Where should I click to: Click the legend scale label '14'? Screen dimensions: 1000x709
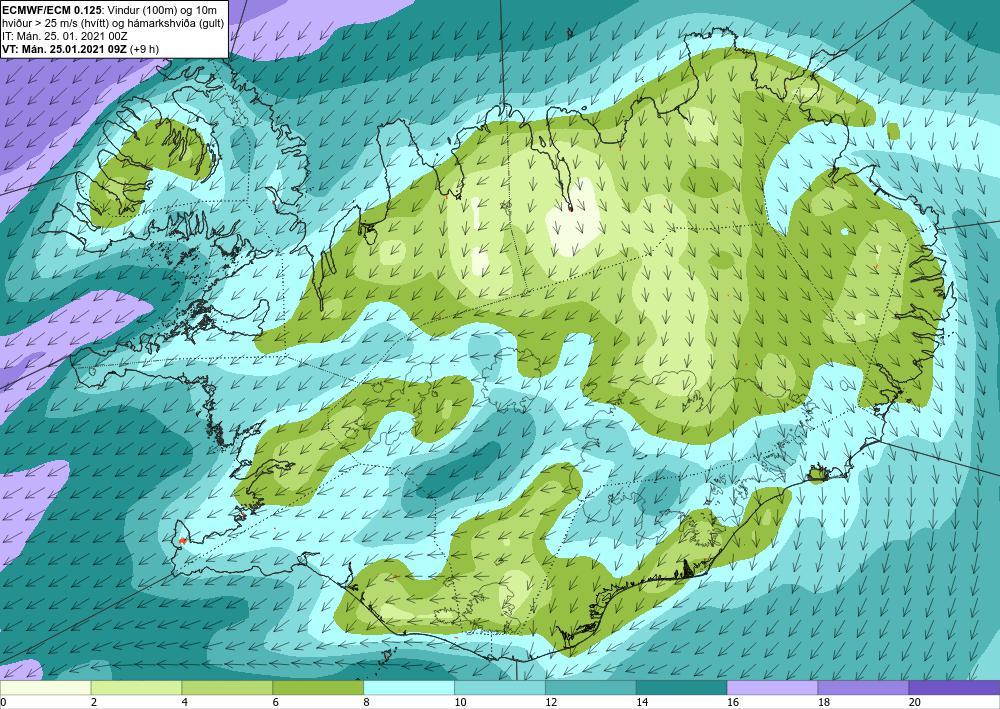[x=642, y=703]
